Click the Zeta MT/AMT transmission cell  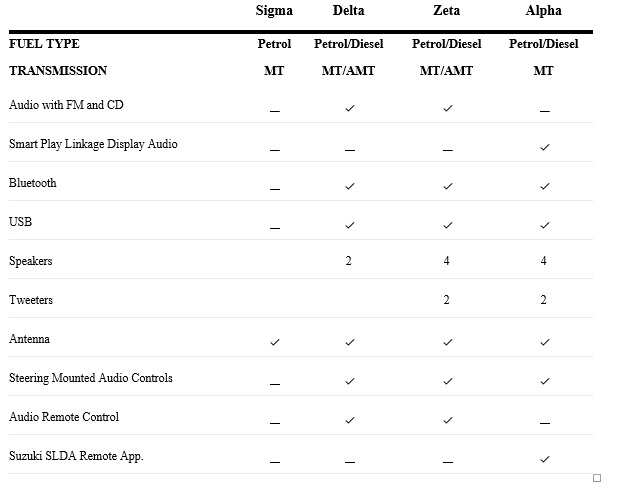pyautogui.click(x=446, y=71)
